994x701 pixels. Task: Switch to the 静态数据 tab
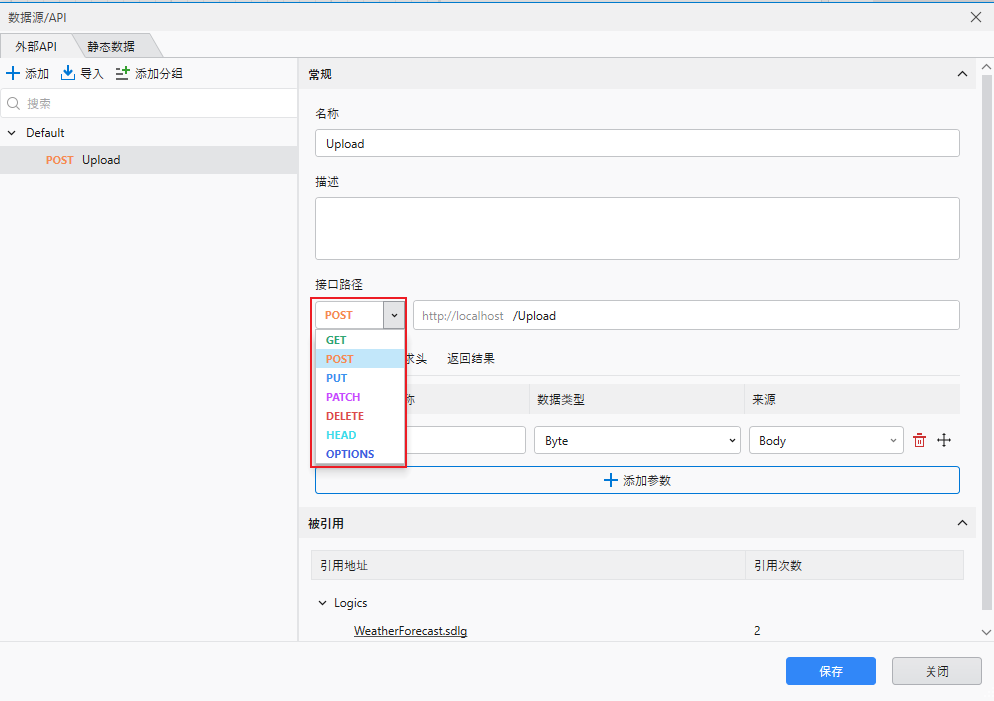[x=111, y=46]
